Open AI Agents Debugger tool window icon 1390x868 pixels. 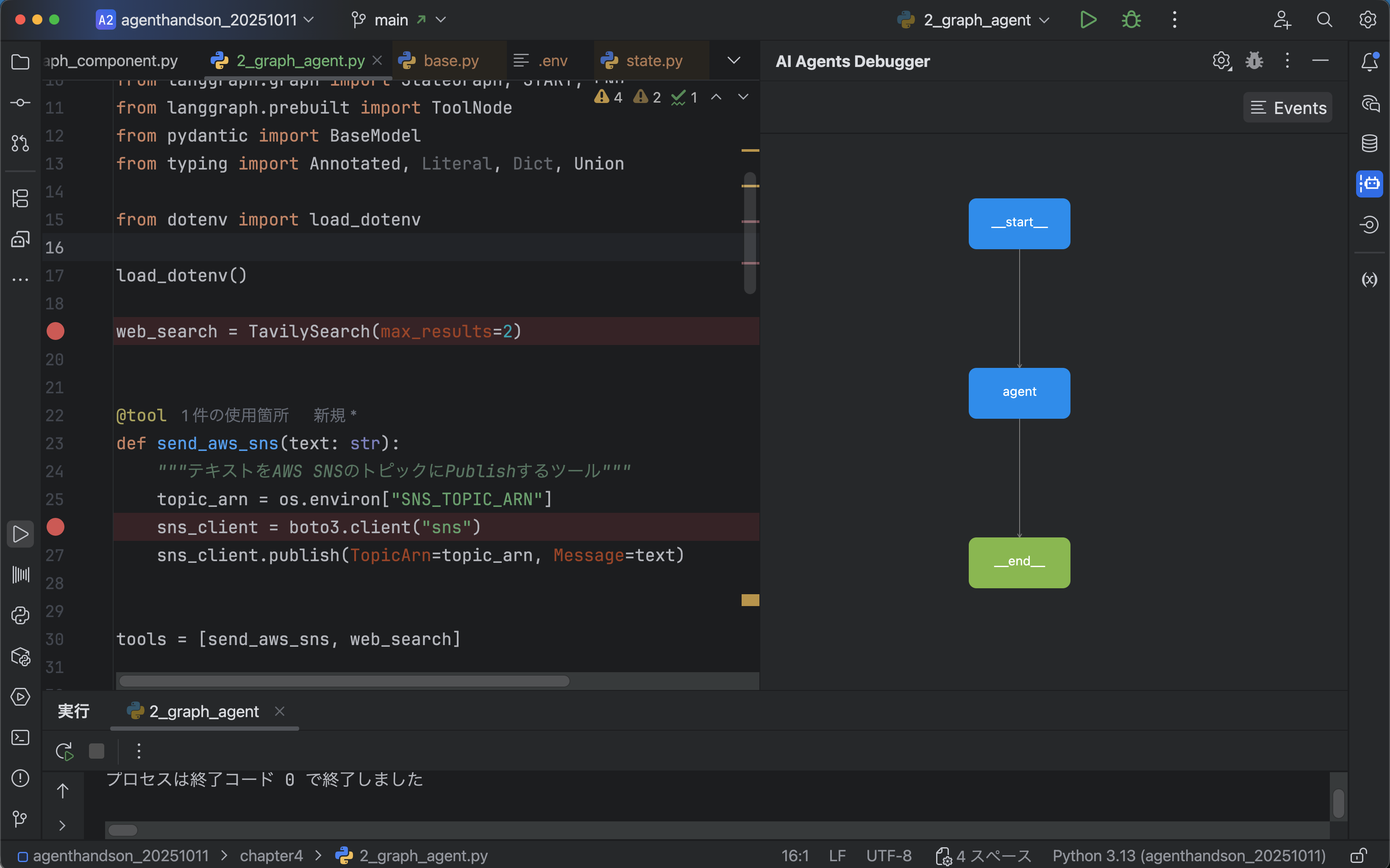coord(1369,184)
